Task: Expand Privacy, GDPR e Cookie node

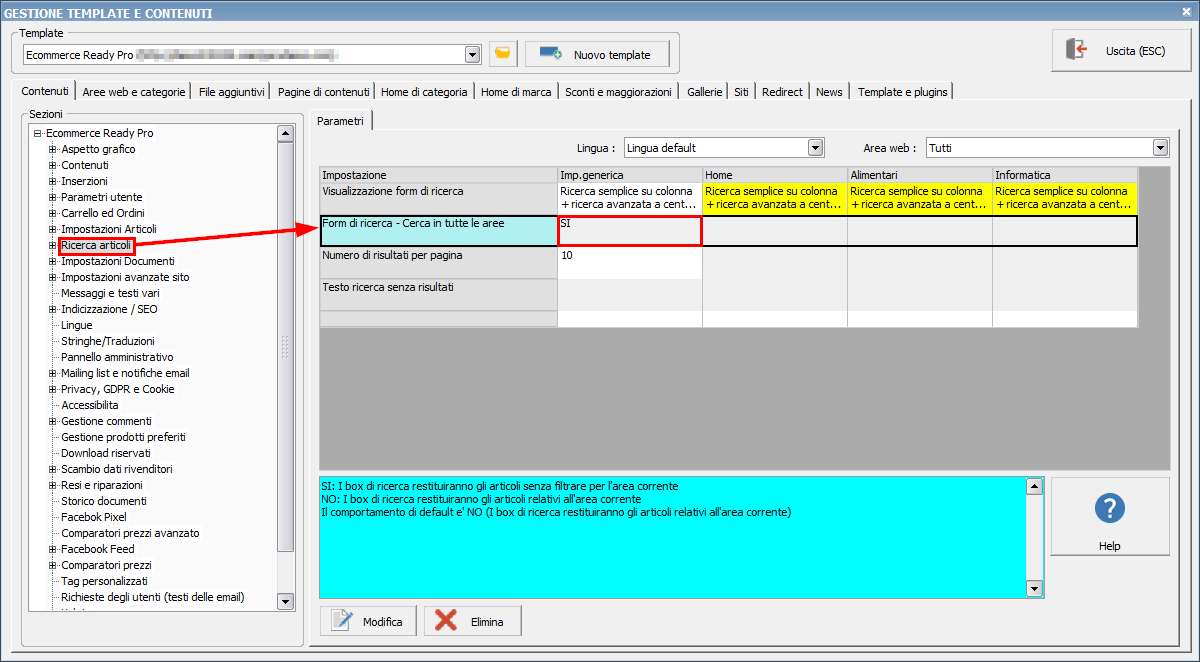Action: click(x=53, y=389)
